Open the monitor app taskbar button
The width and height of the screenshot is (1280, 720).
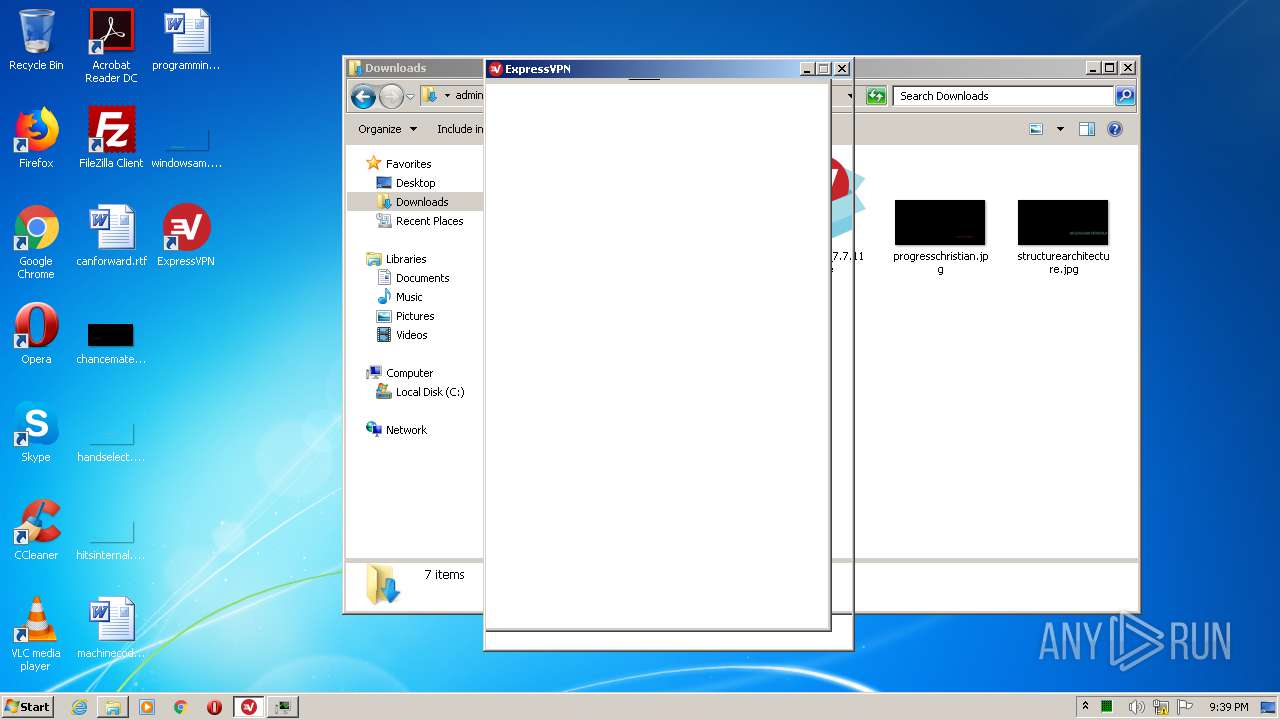[x=283, y=707]
